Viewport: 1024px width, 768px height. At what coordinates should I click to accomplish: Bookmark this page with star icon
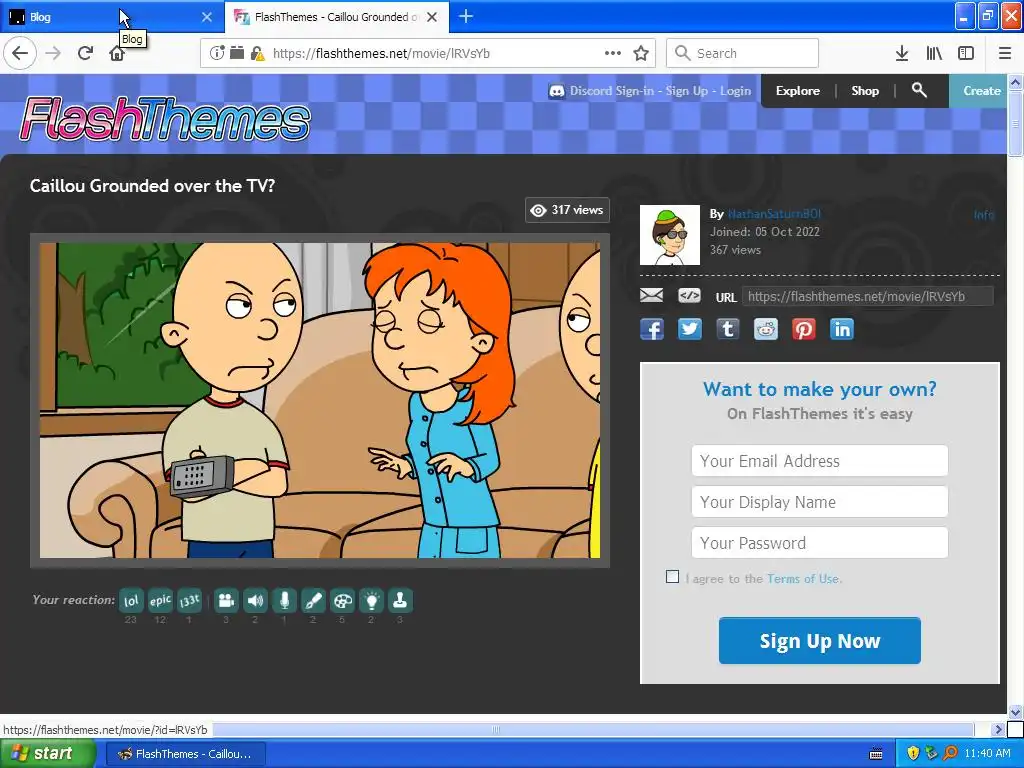[x=641, y=53]
